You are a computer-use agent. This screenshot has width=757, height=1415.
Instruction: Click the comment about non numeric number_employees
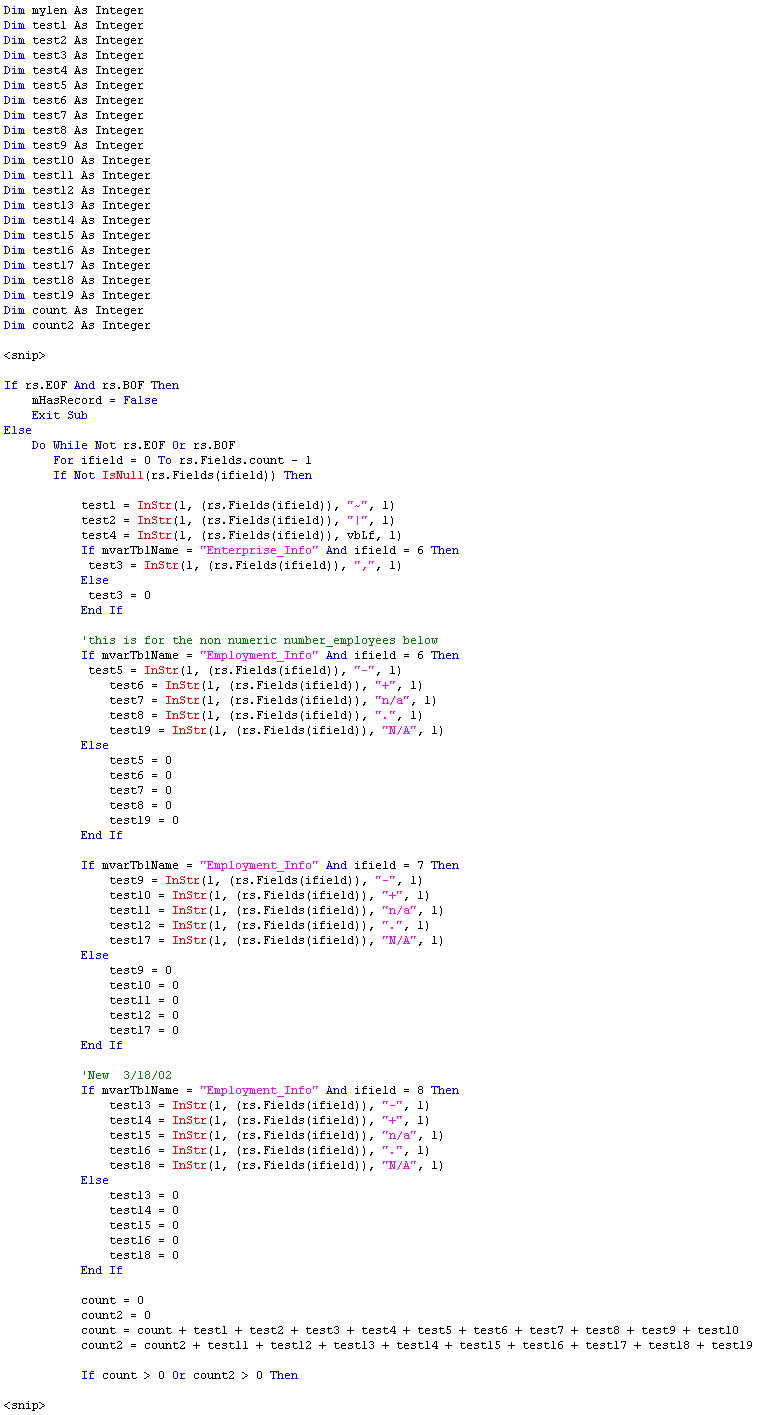[x=259, y=640]
